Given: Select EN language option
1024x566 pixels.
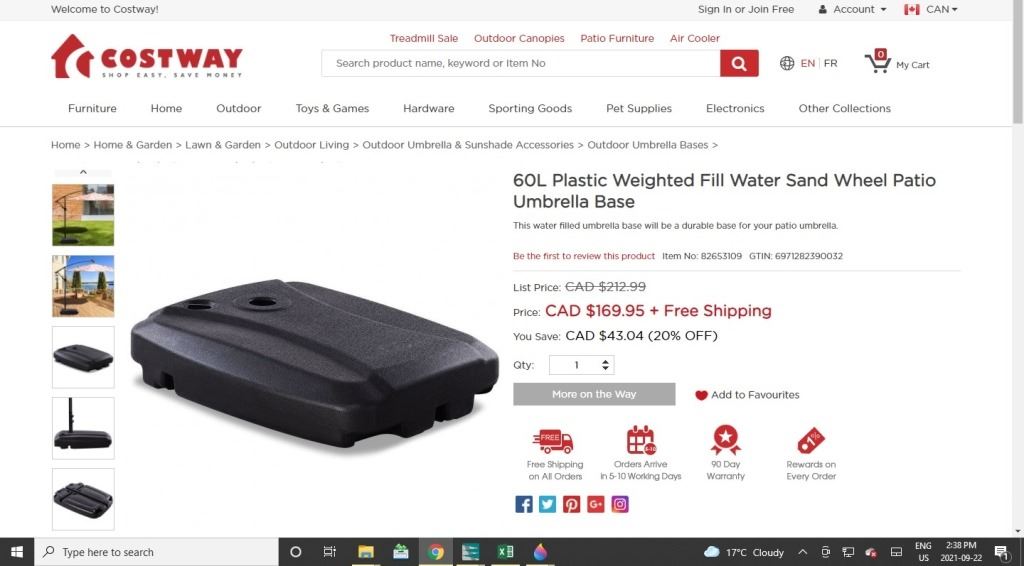Looking at the screenshot, I should tap(808, 63).
